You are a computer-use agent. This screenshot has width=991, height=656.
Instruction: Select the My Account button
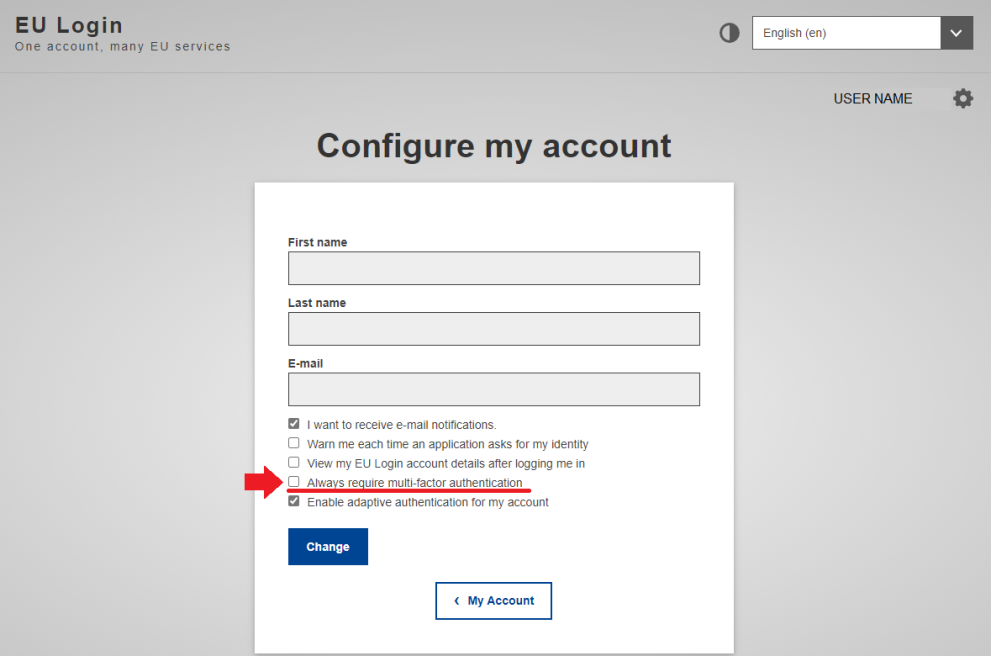coord(493,600)
